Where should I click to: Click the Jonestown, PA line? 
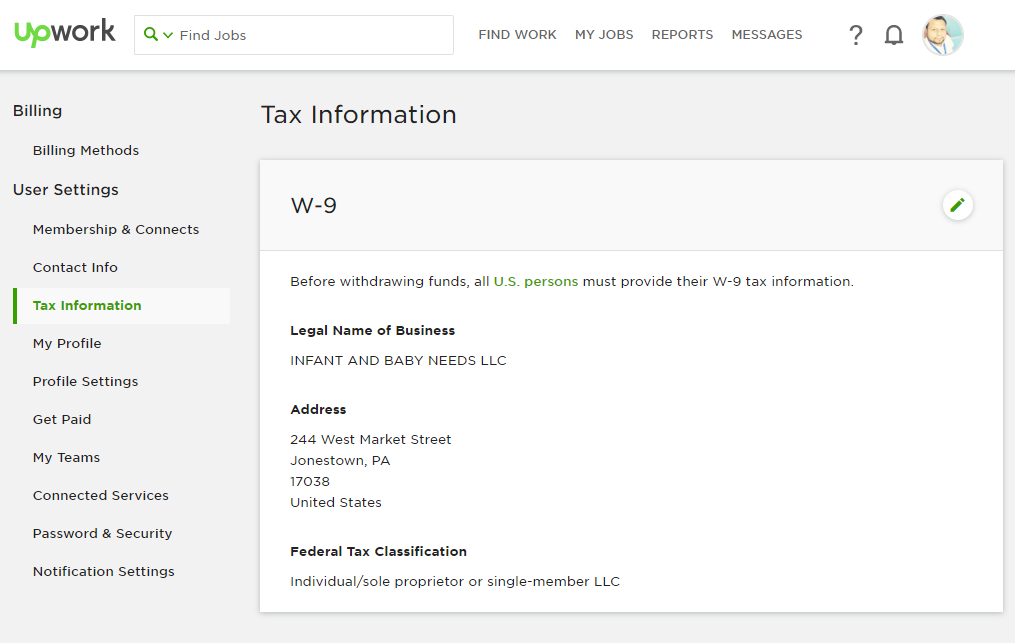[340, 461]
